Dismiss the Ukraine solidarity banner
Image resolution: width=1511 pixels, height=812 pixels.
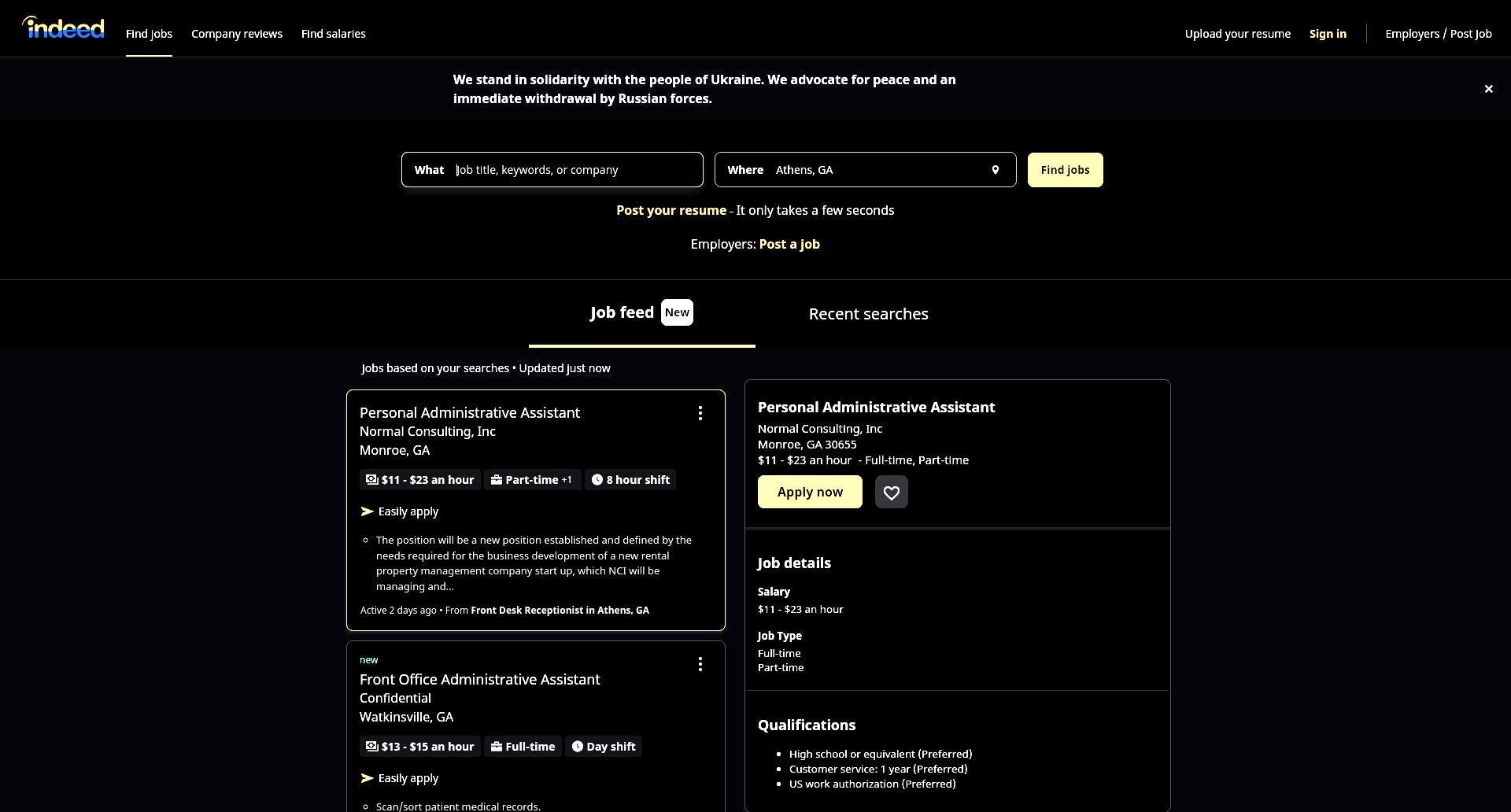[1488, 89]
